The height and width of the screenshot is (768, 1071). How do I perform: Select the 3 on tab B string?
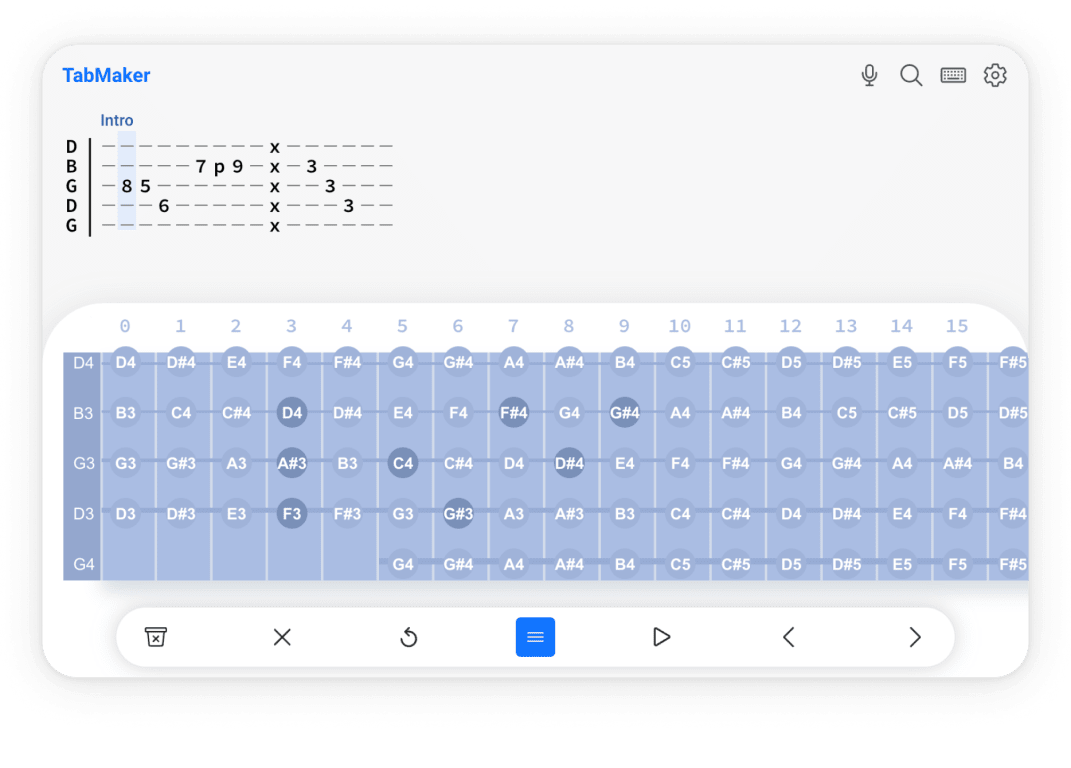[311, 167]
